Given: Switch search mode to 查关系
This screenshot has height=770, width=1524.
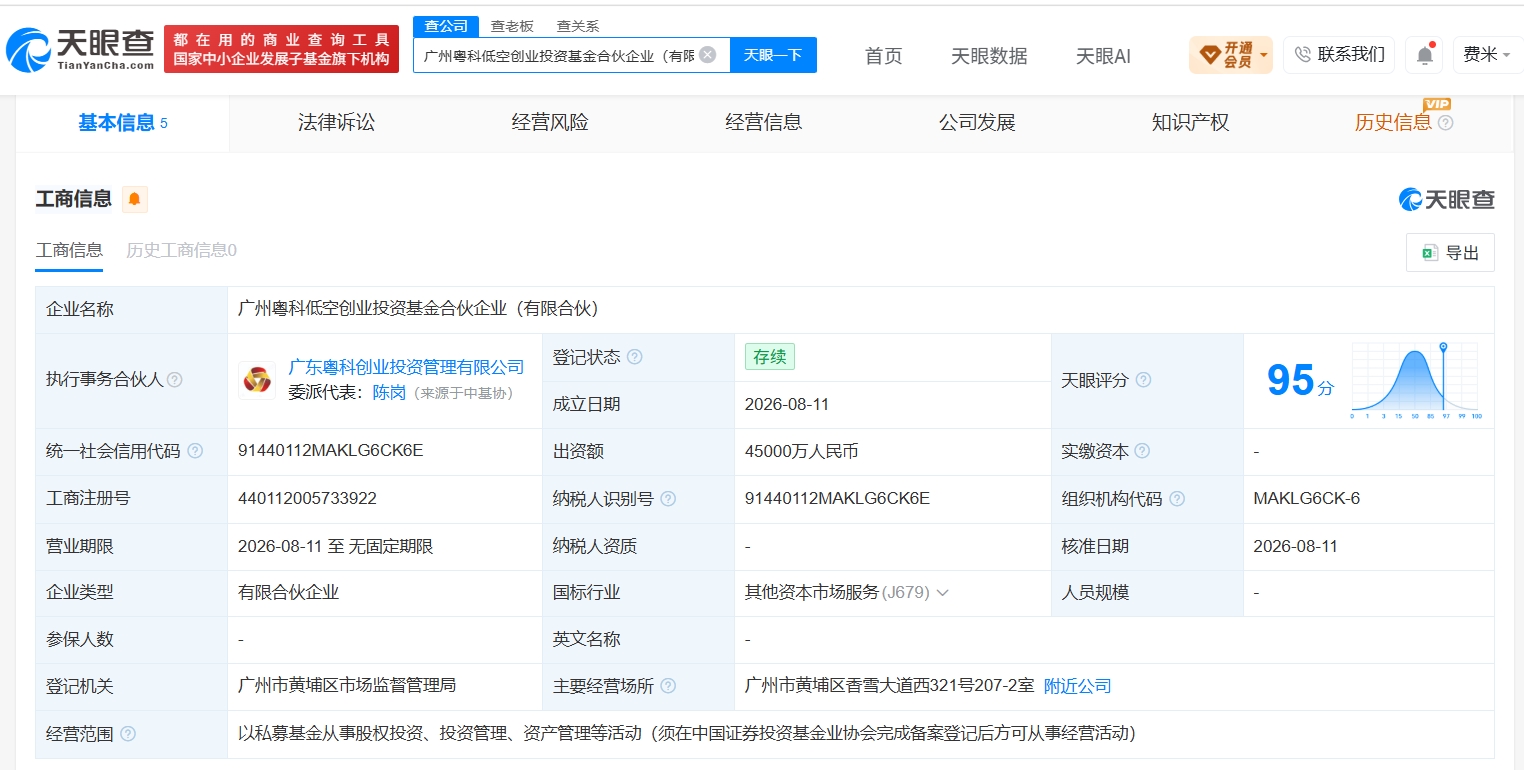Looking at the screenshot, I should [x=578, y=26].
